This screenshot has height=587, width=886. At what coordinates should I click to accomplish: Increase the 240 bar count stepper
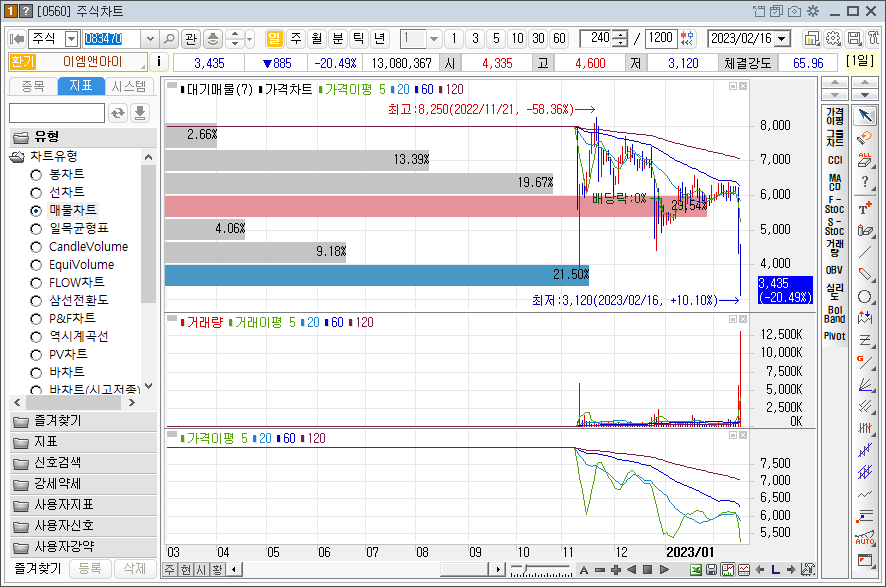[x=620, y=34]
